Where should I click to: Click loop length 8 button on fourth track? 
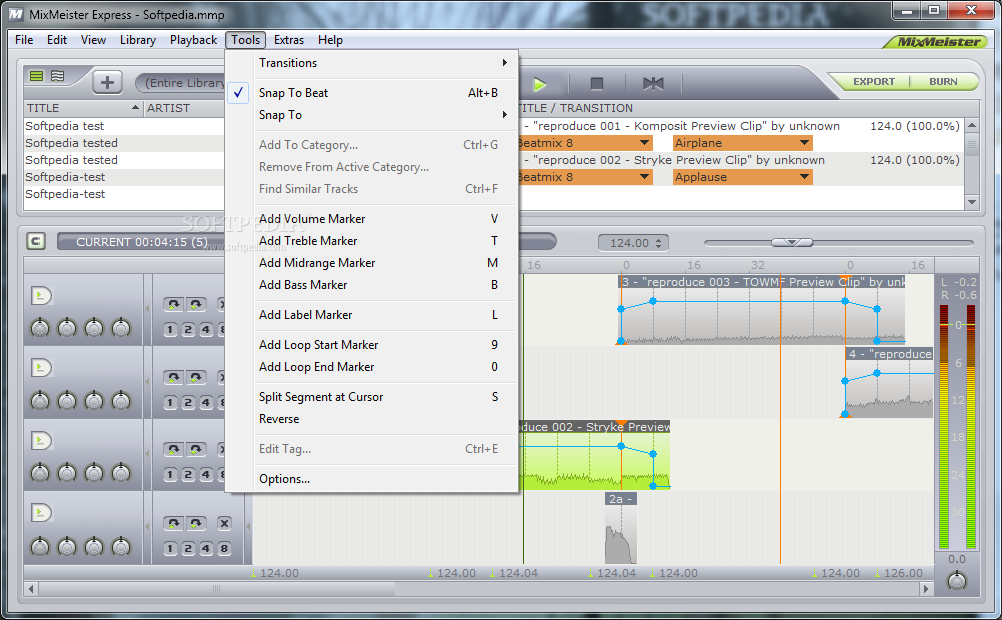point(224,548)
